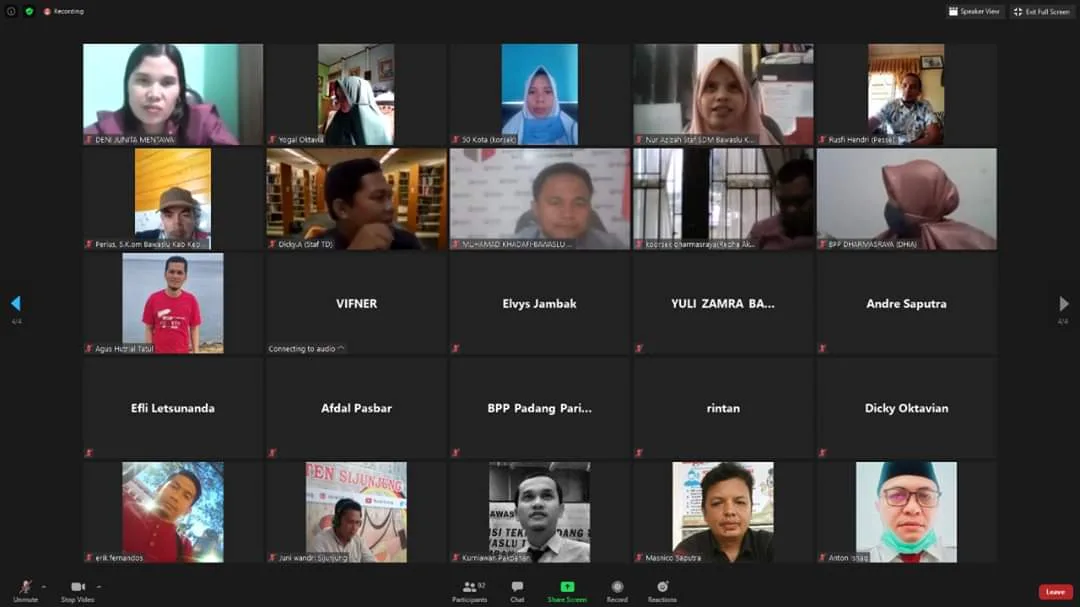Open the Reactions menu
Viewport: 1080px width, 607px height.
point(662,588)
